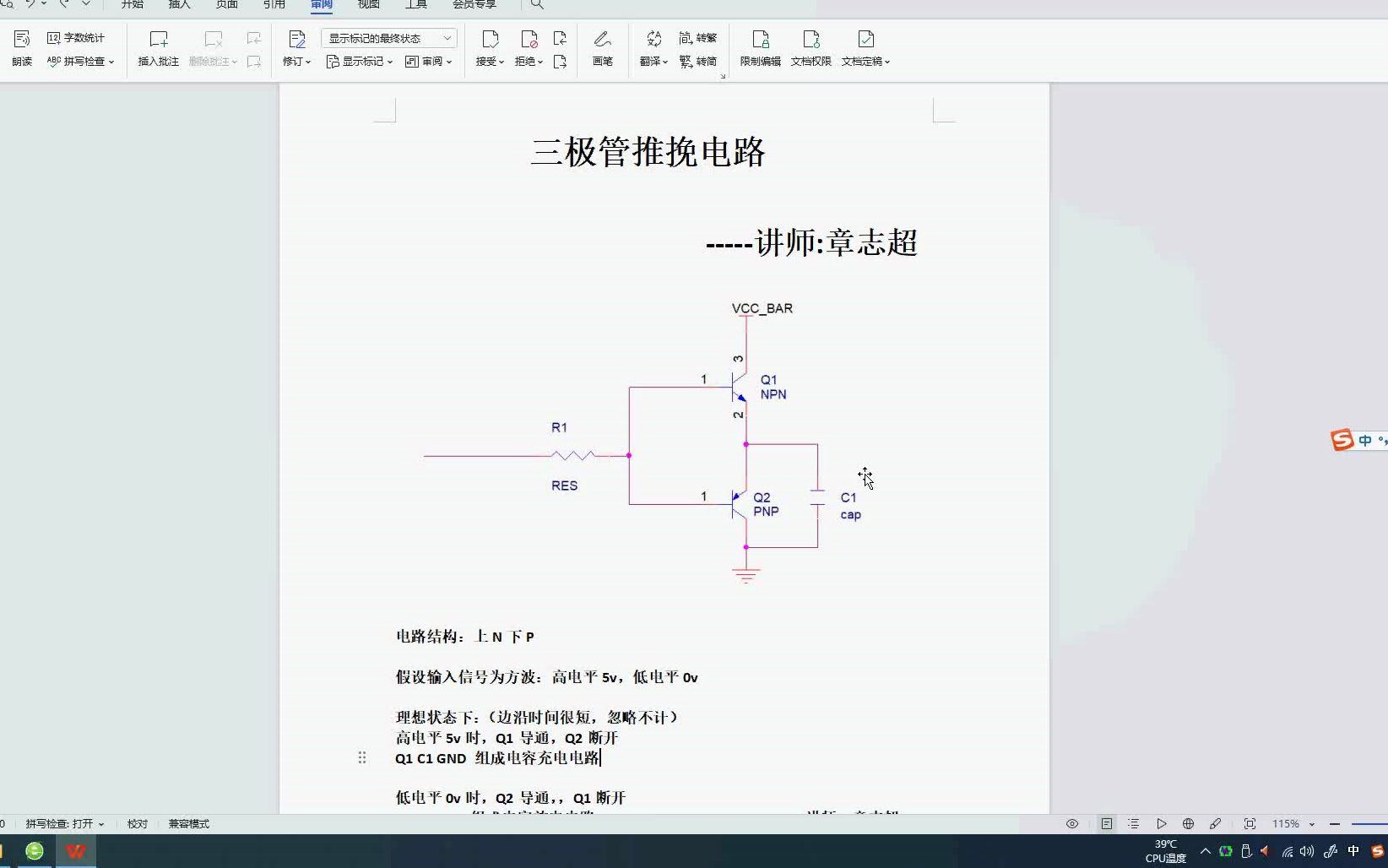Expand the Translate (翻译) dropdown arrow

coord(665,62)
